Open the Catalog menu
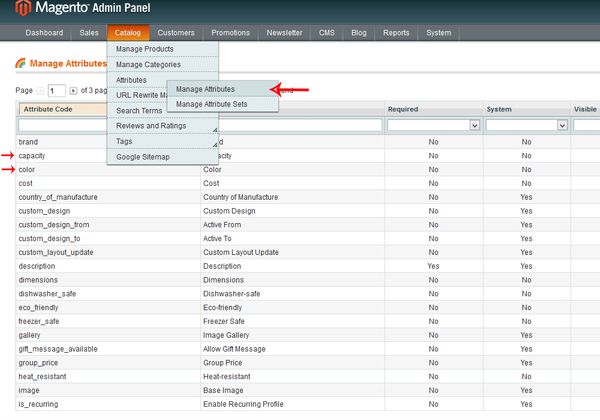Image resolution: width=600 pixels, height=420 pixels. [128, 33]
